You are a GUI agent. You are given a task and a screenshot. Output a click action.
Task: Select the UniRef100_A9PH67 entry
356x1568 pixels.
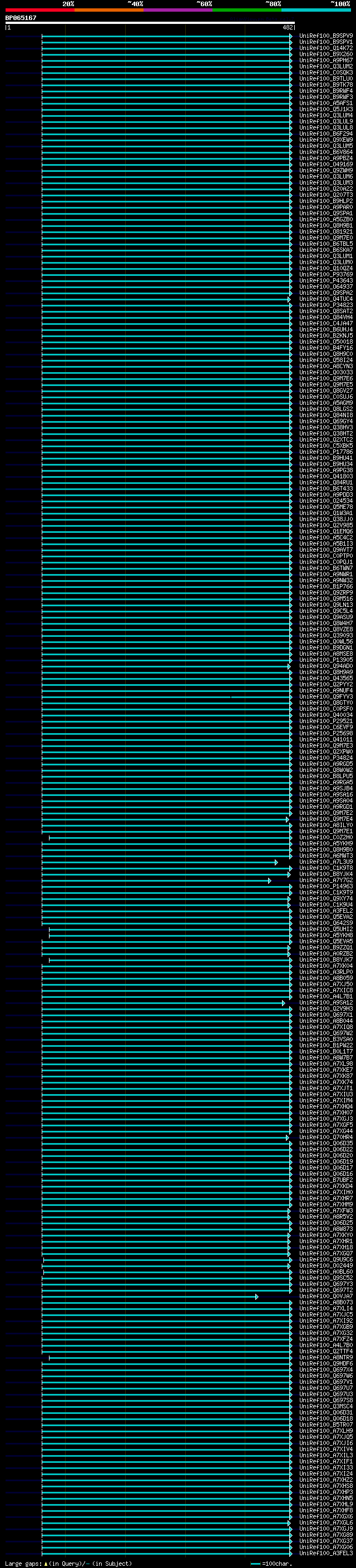[325, 60]
